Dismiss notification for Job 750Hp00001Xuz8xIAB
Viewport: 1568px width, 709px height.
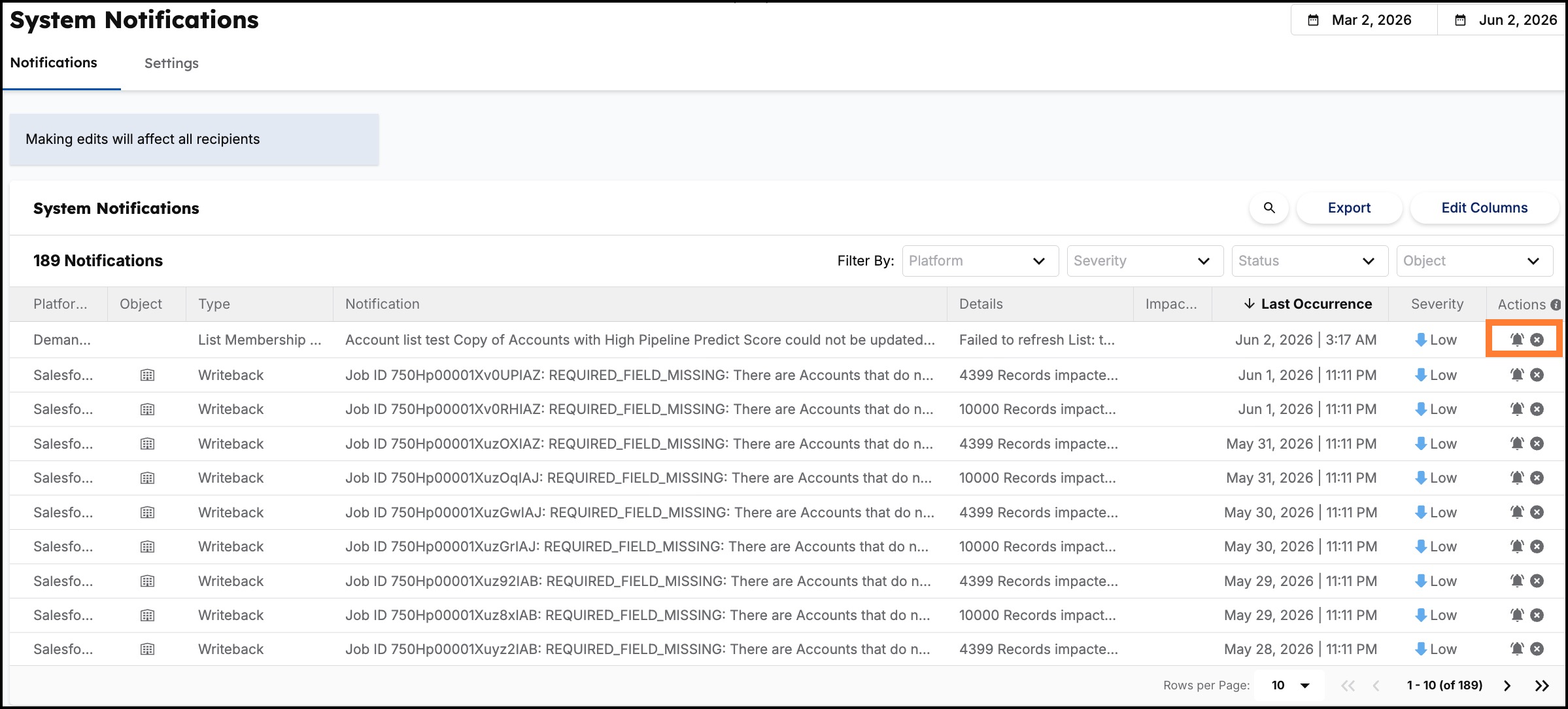1537,615
